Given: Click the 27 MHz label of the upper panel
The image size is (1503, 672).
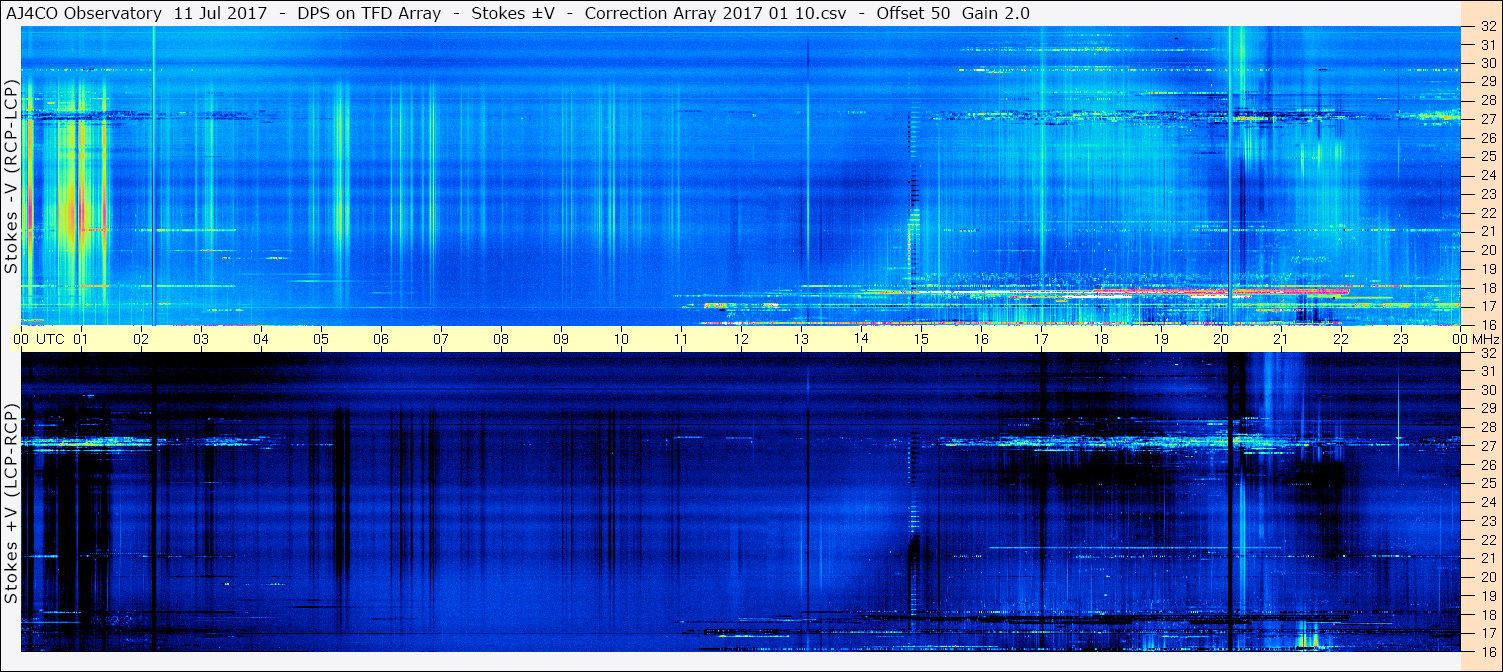Looking at the screenshot, I should pos(1487,120).
